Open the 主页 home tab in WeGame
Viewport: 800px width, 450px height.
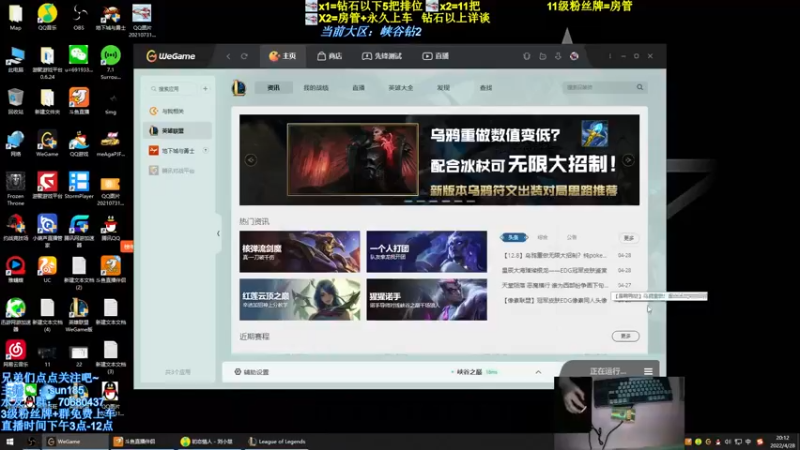(x=283, y=56)
